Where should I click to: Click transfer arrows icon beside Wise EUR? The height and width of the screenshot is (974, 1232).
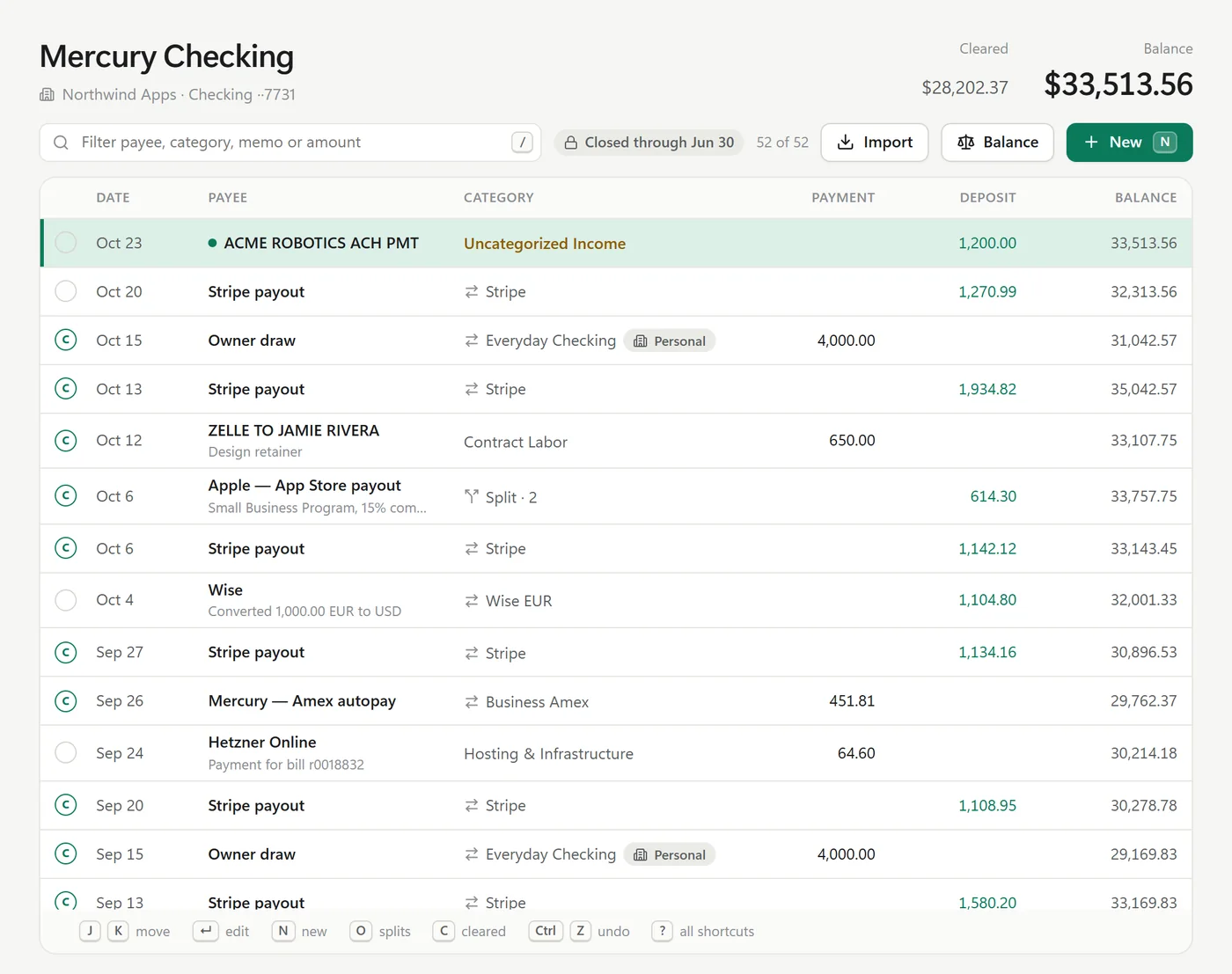472,601
